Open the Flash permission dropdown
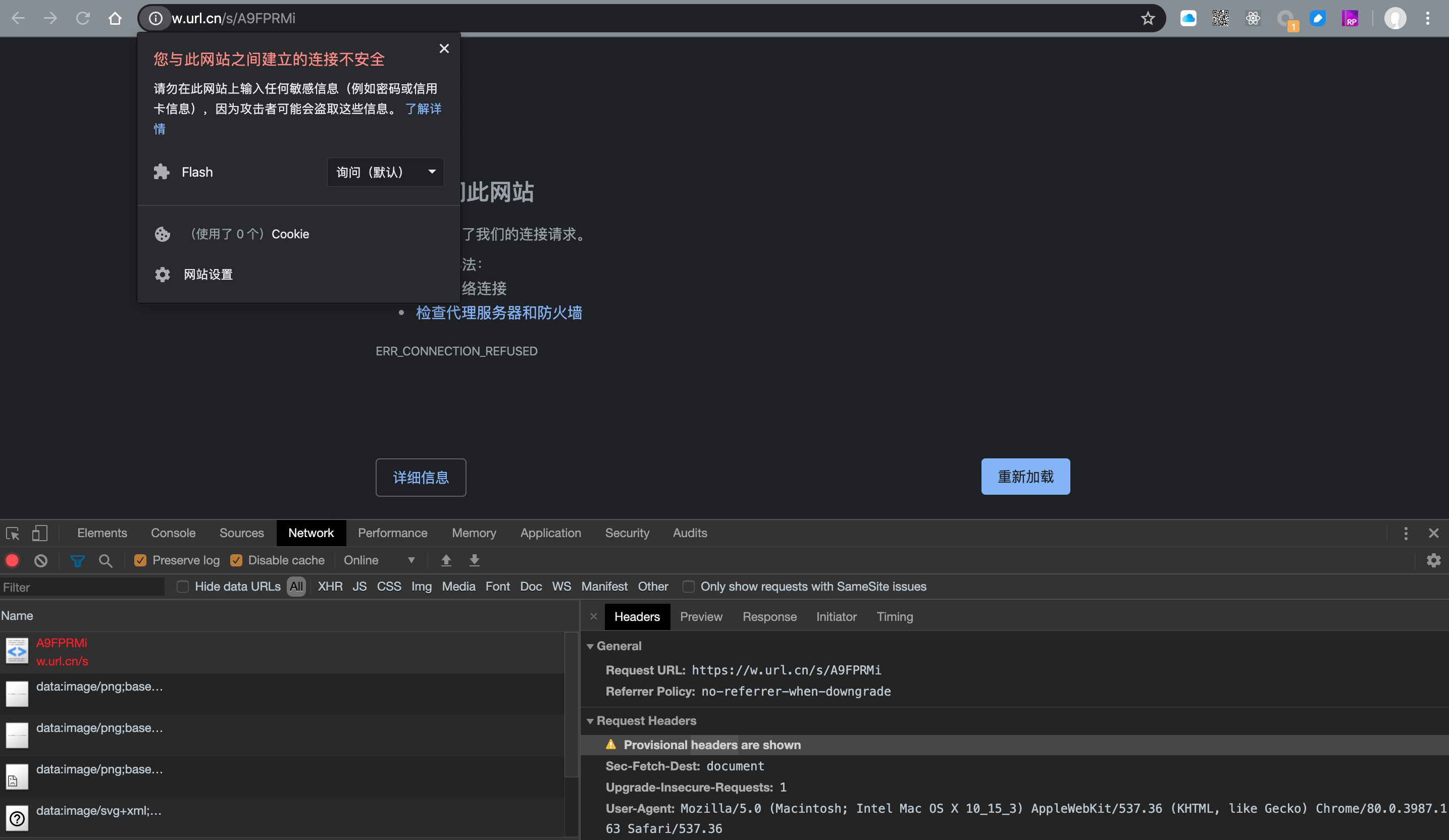The height and width of the screenshot is (840, 1449). click(385, 172)
